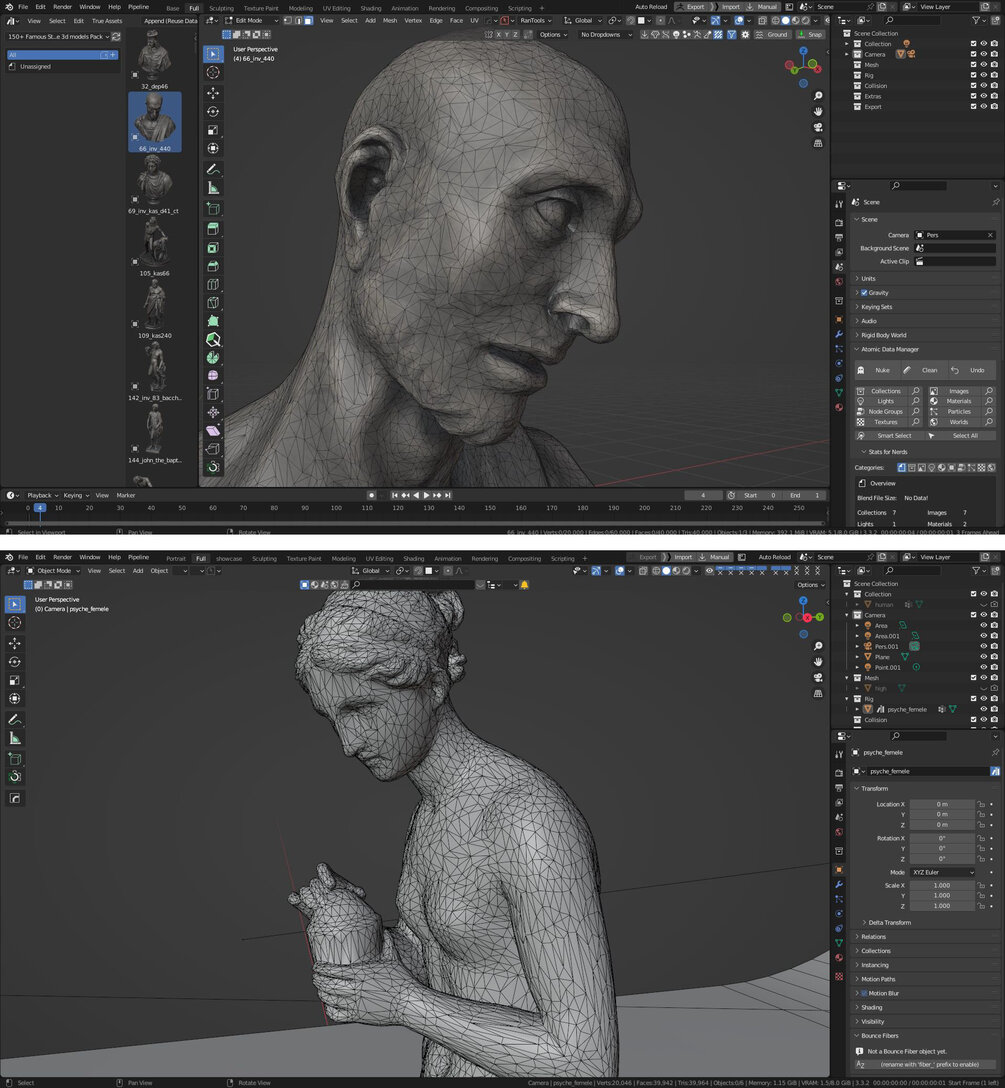Toggle the Gravity checkbox
This screenshot has width=1005, height=1088.
(864, 293)
